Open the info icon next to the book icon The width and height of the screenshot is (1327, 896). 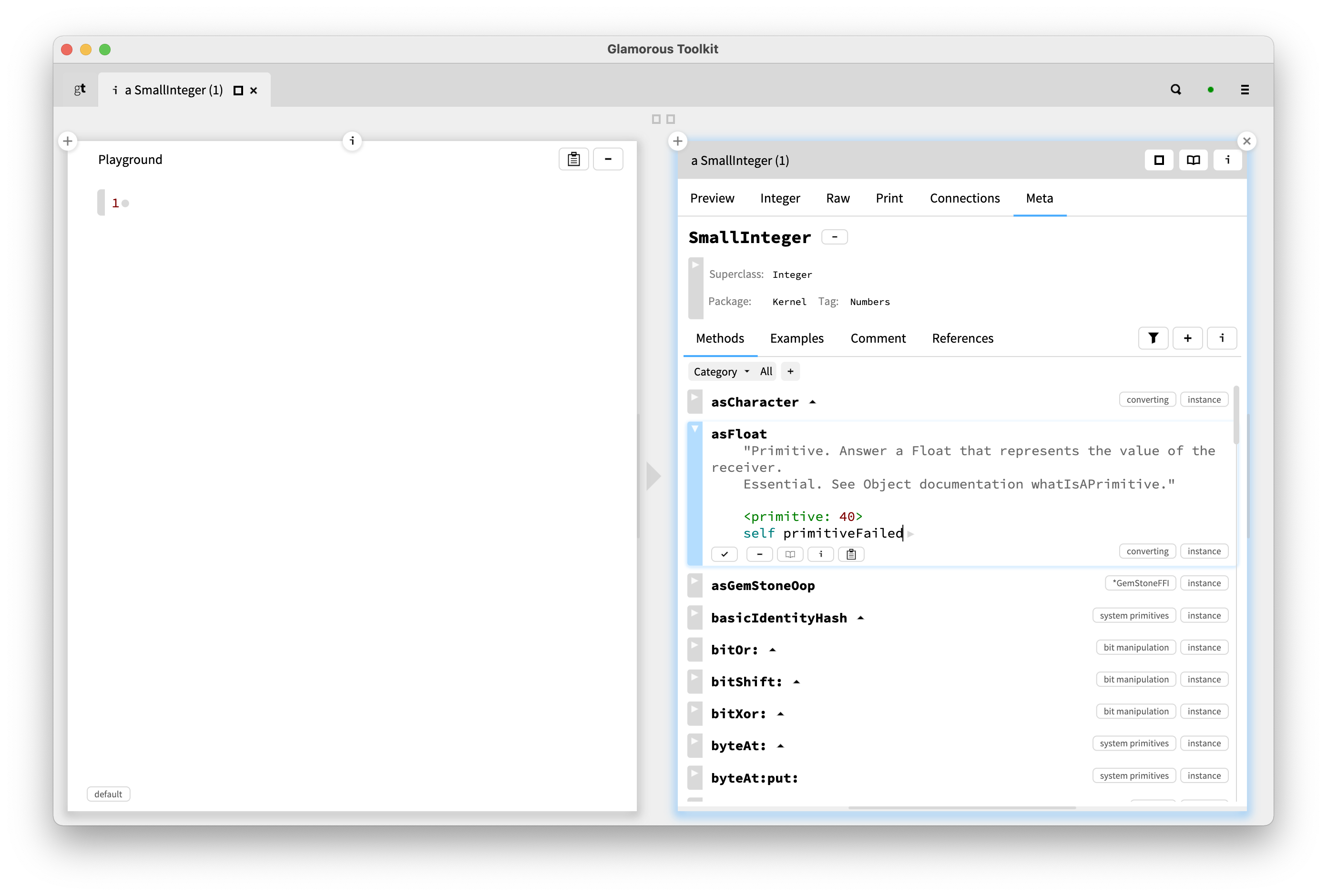(1228, 160)
